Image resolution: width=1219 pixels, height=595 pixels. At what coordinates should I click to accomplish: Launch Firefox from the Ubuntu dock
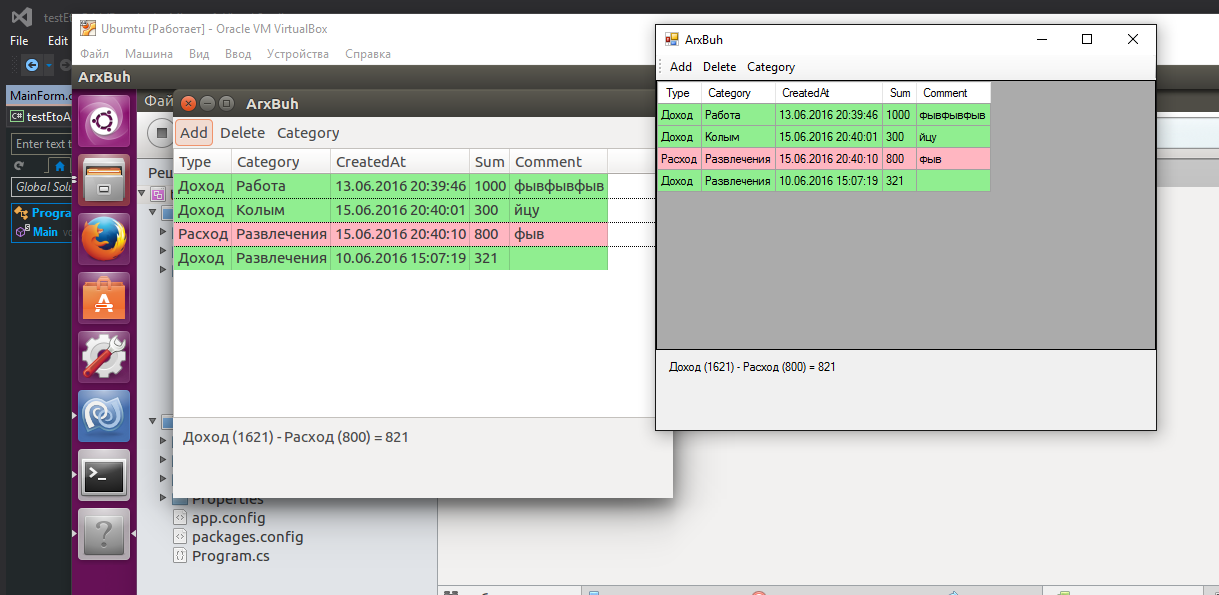click(x=104, y=240)
